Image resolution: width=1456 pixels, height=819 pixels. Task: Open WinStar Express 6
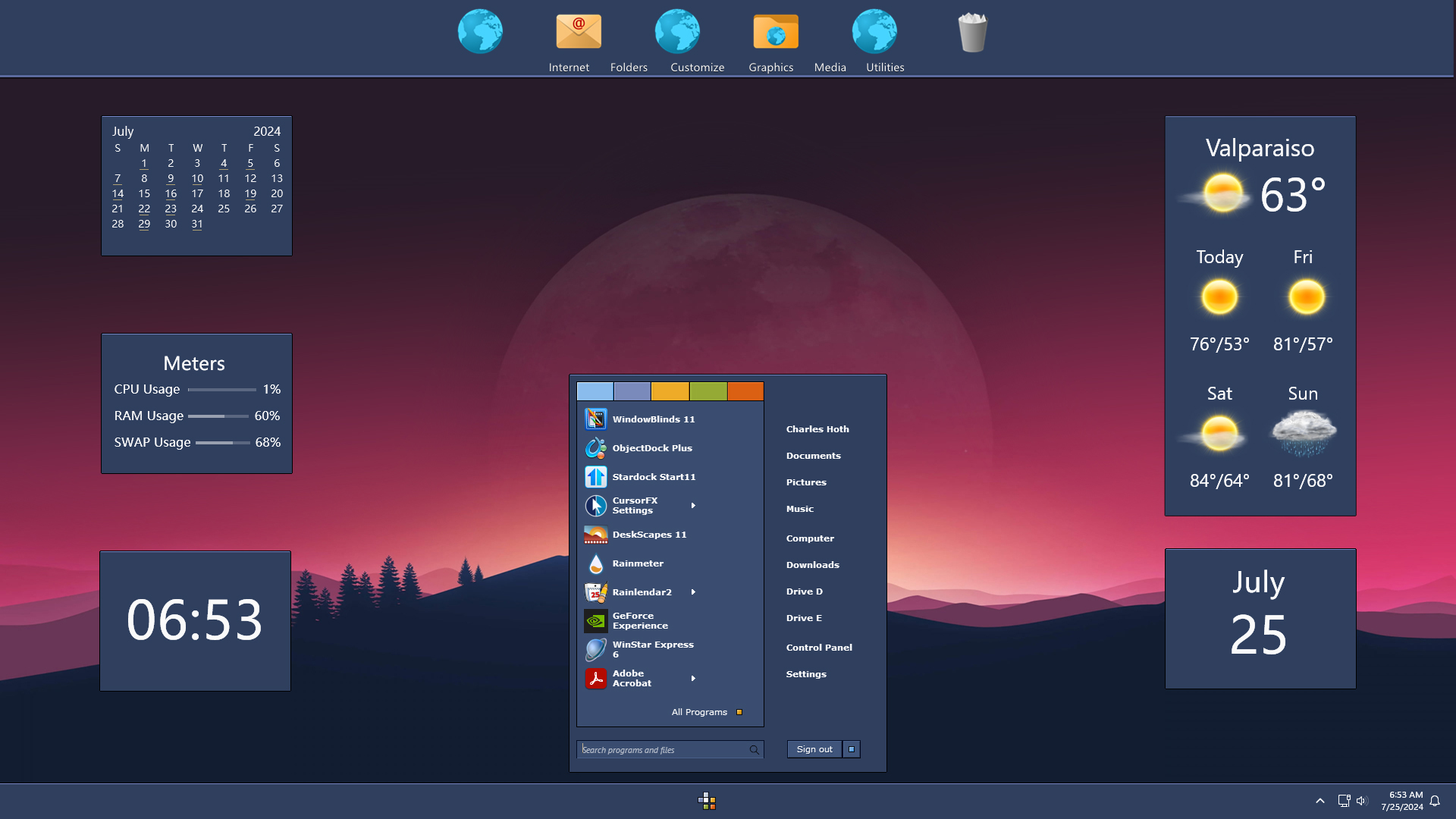pyautogui.click(x=651, y=649)
